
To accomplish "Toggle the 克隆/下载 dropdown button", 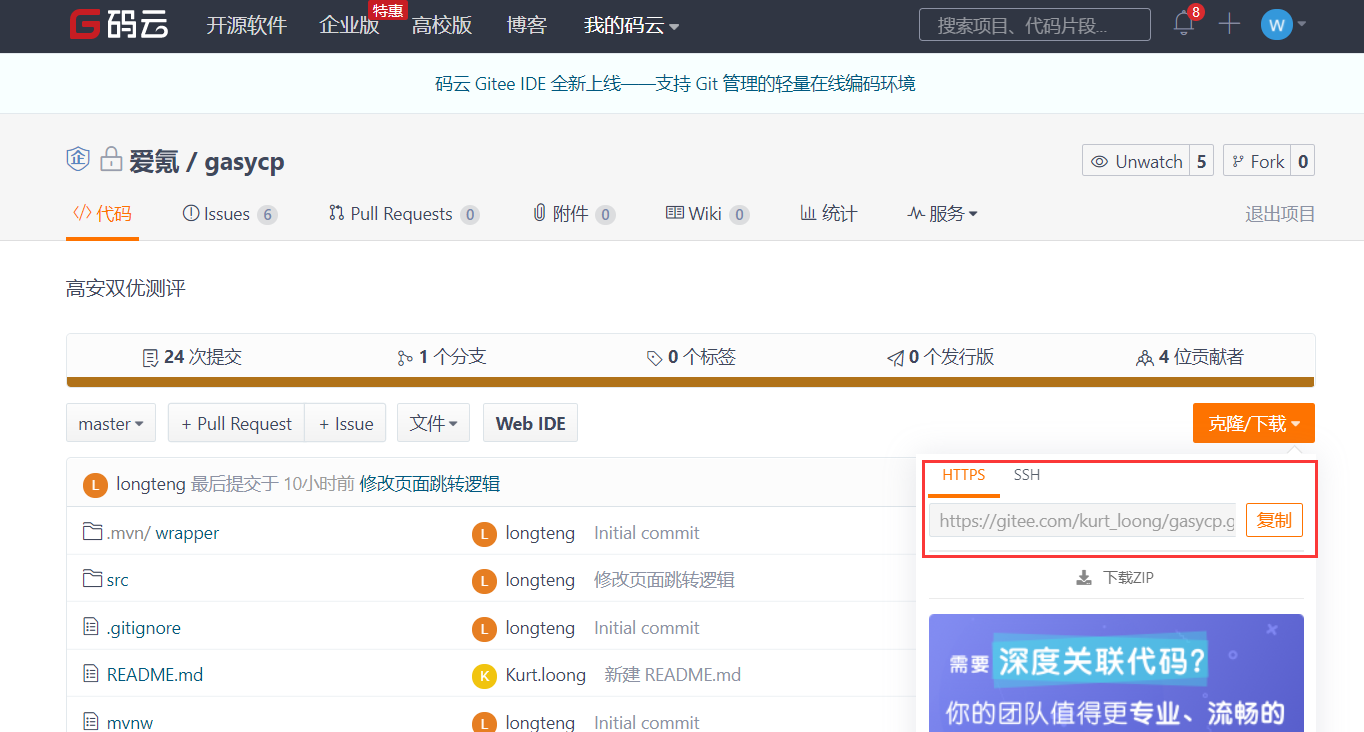I will click(1254, 423).
